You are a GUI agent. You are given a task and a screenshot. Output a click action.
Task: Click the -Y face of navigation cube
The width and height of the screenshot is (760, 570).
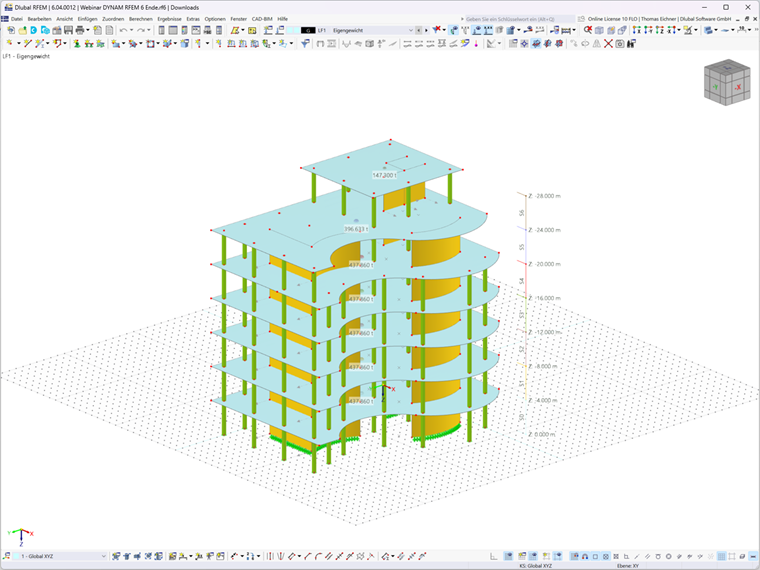click(715, 87)
